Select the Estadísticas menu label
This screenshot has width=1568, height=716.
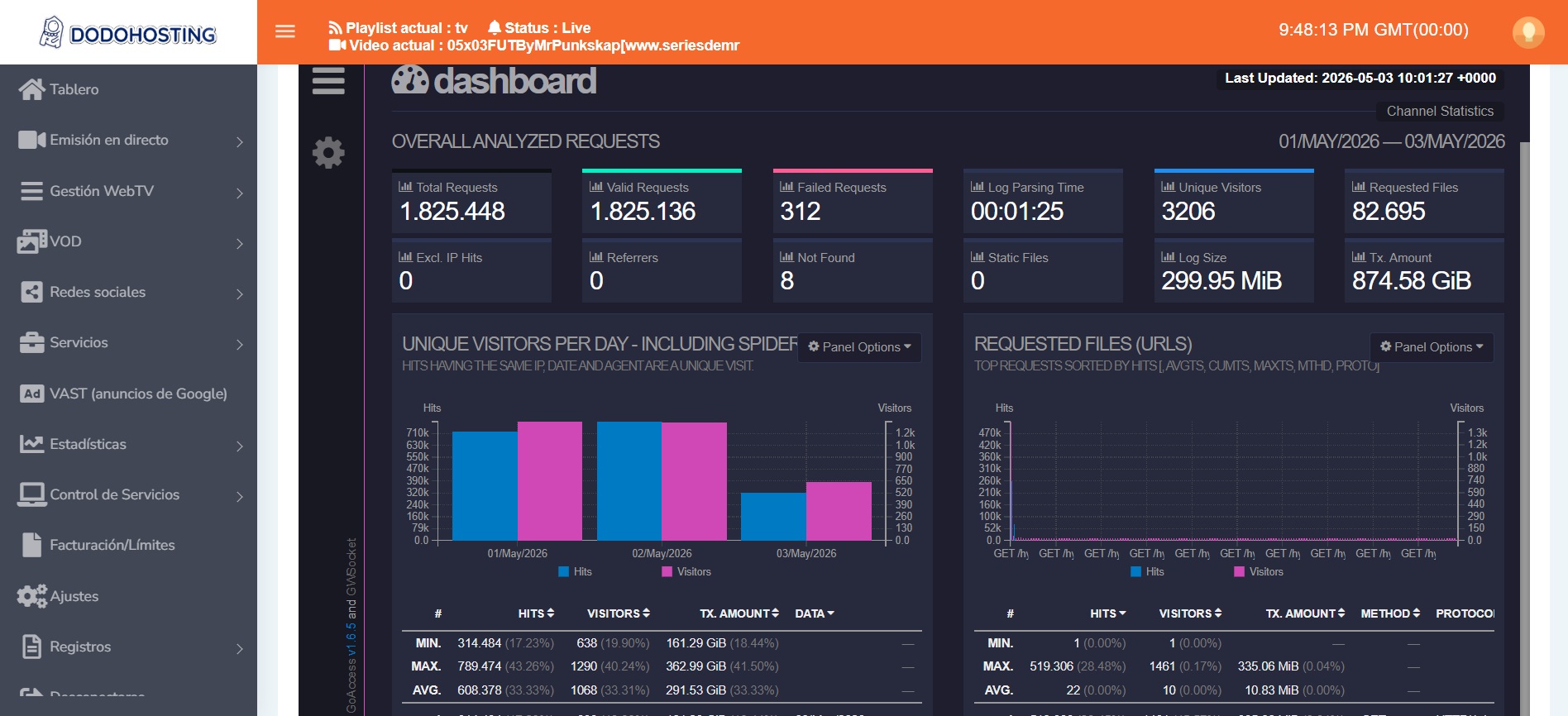coord(88,444)
